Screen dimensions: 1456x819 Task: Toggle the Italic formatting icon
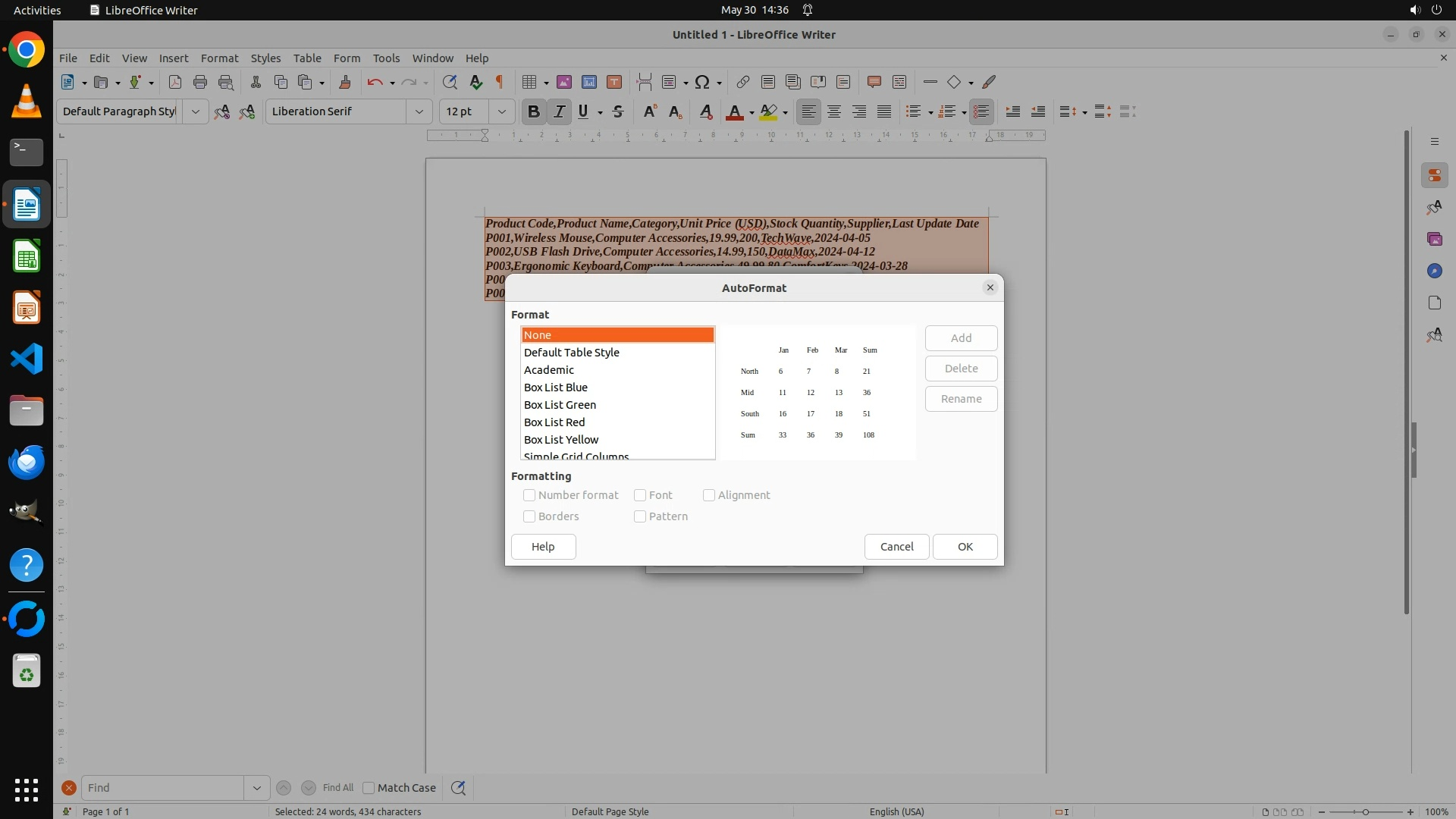pyautogui.click(x=559, y=111)
